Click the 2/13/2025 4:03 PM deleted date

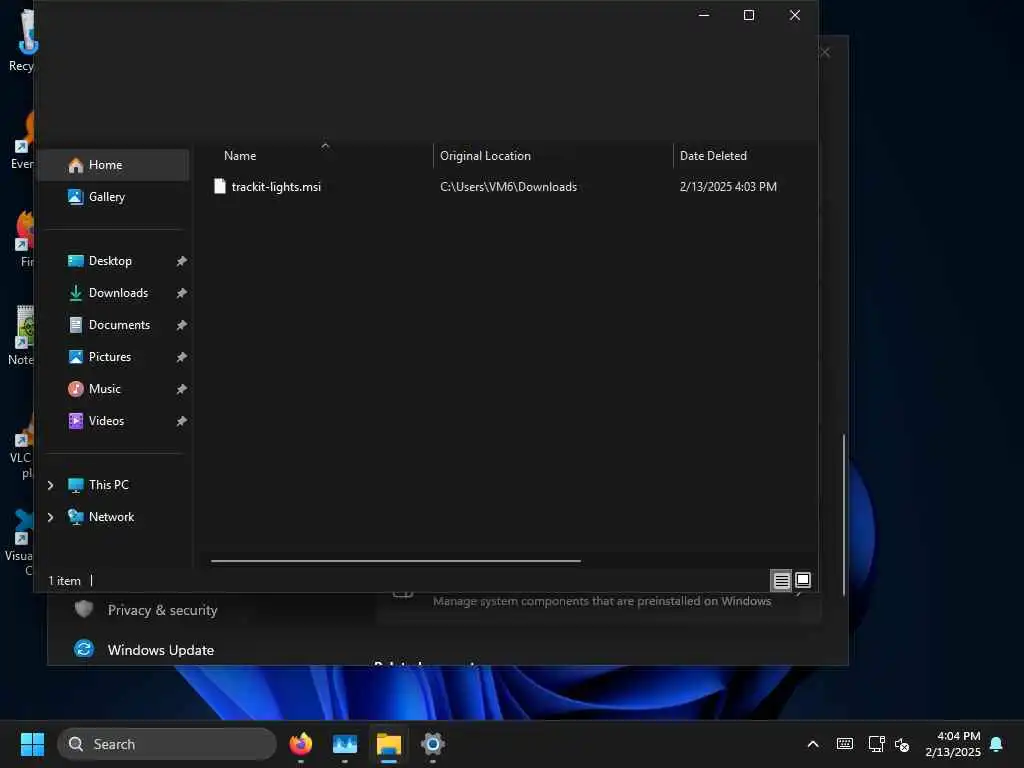728,187
